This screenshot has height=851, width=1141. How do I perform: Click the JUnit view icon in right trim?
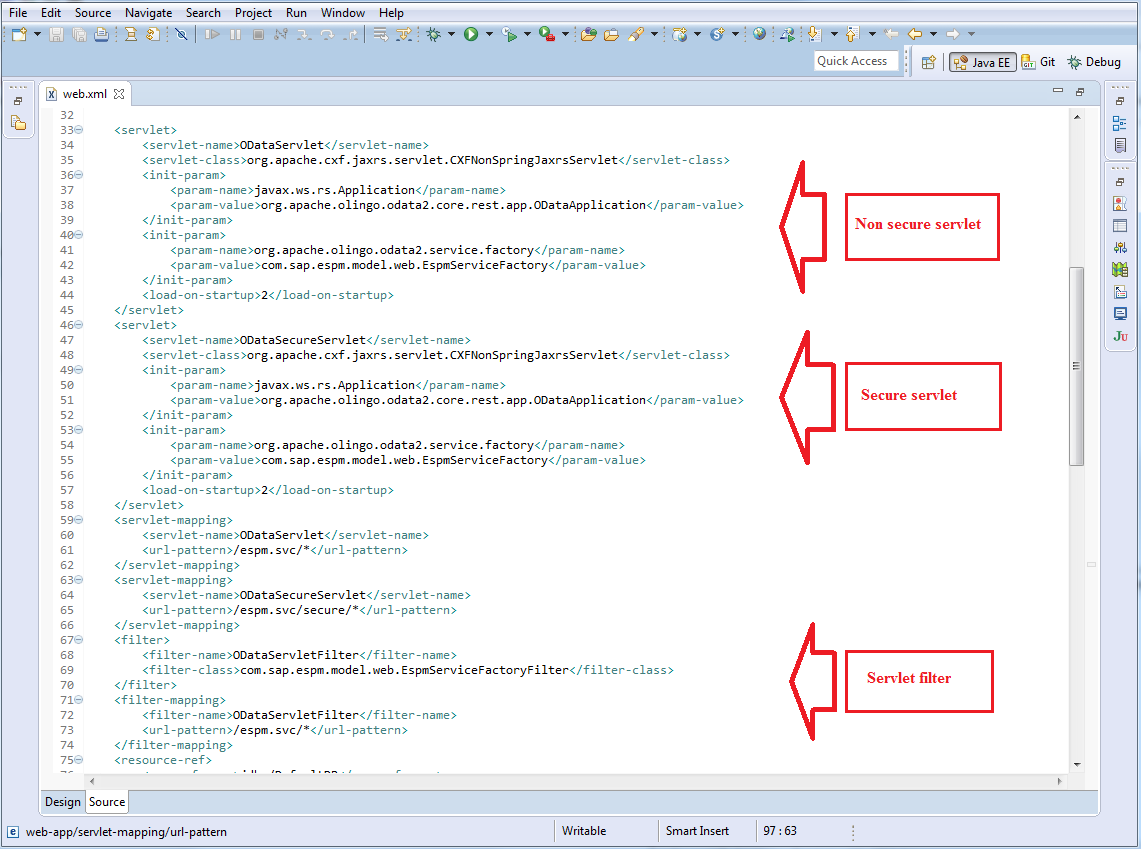[x=1120, y=336]
